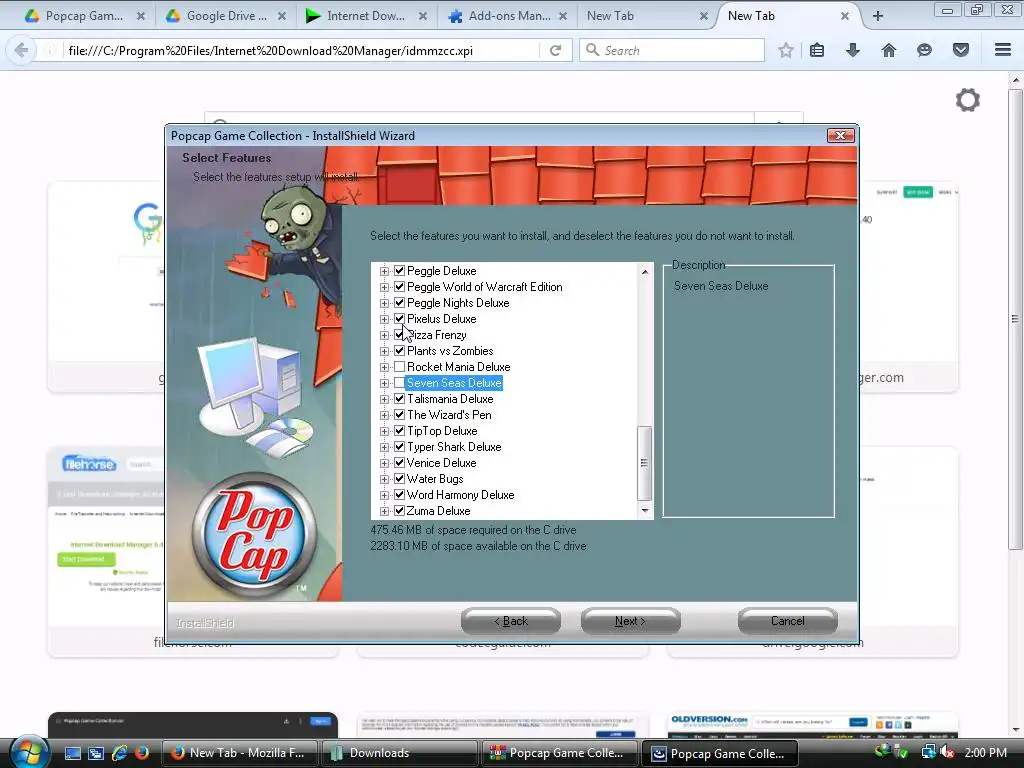Click the Firefox address bar URL

coord(270,50)
